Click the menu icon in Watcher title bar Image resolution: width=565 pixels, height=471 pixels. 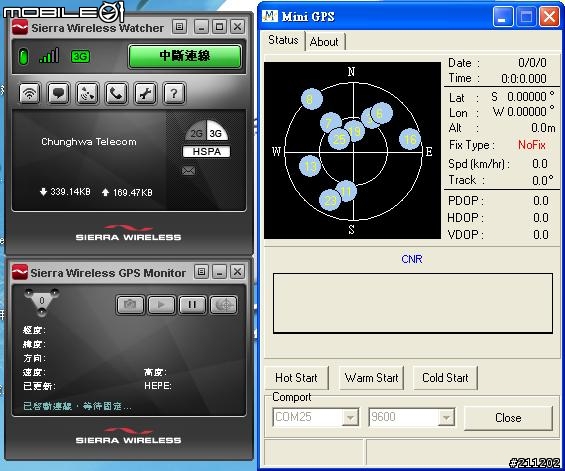click(x=179, y=27)
